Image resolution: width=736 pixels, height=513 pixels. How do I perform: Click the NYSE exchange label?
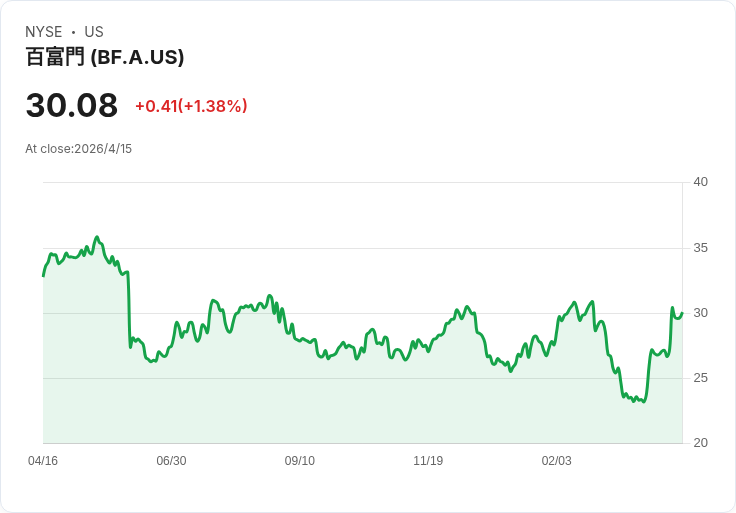[44, 31]
